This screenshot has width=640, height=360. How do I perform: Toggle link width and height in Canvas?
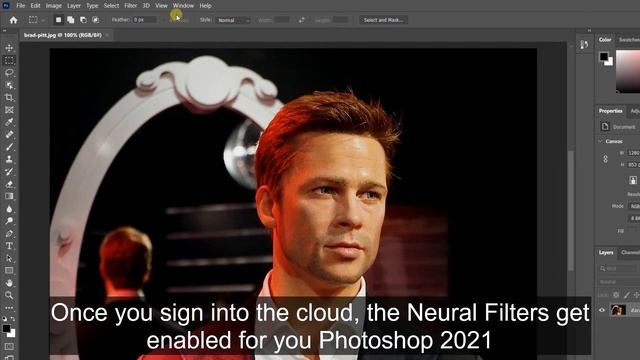pos(606,159)
